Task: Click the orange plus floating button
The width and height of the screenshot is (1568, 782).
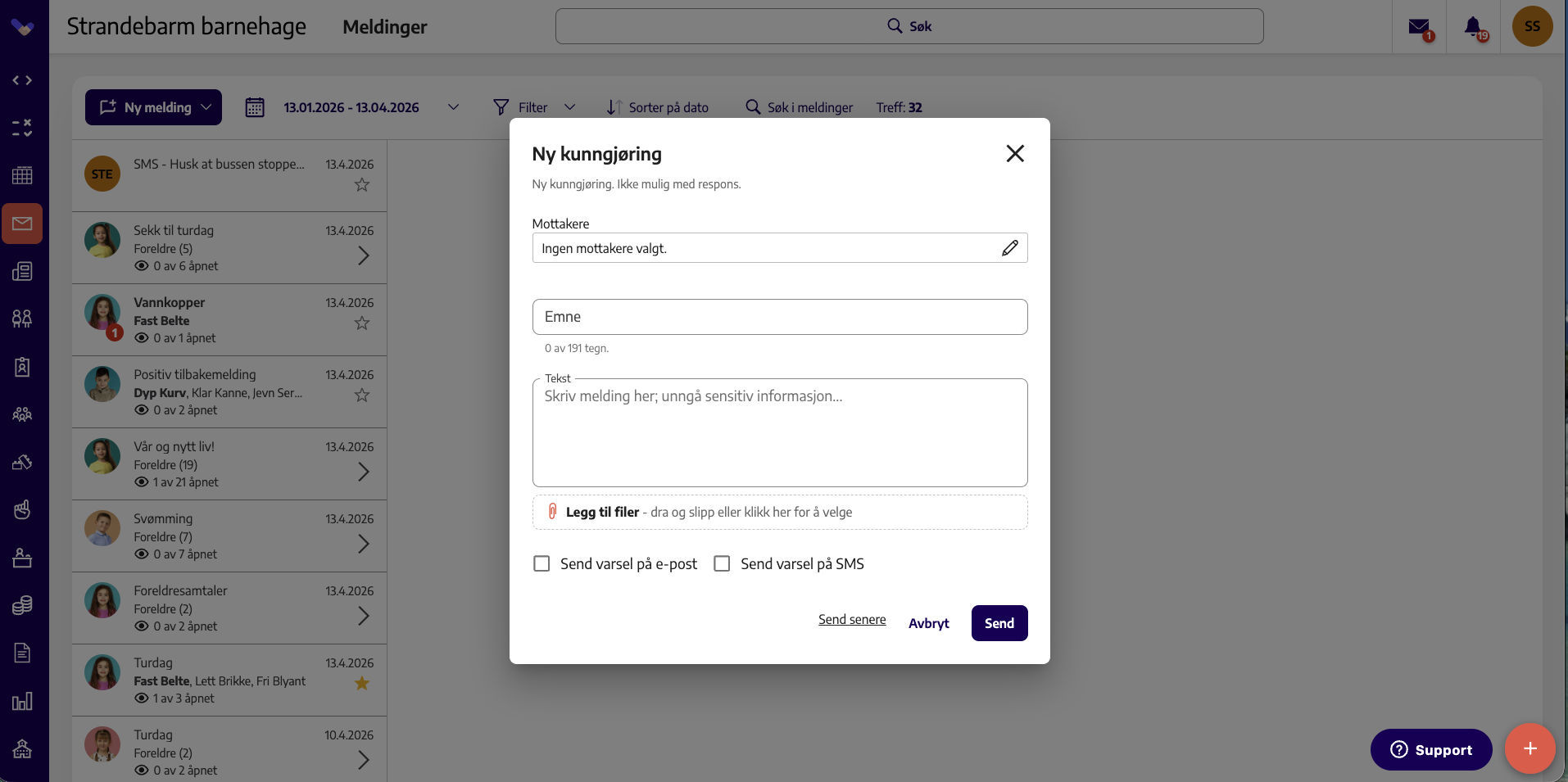Action: point(1529,748)
